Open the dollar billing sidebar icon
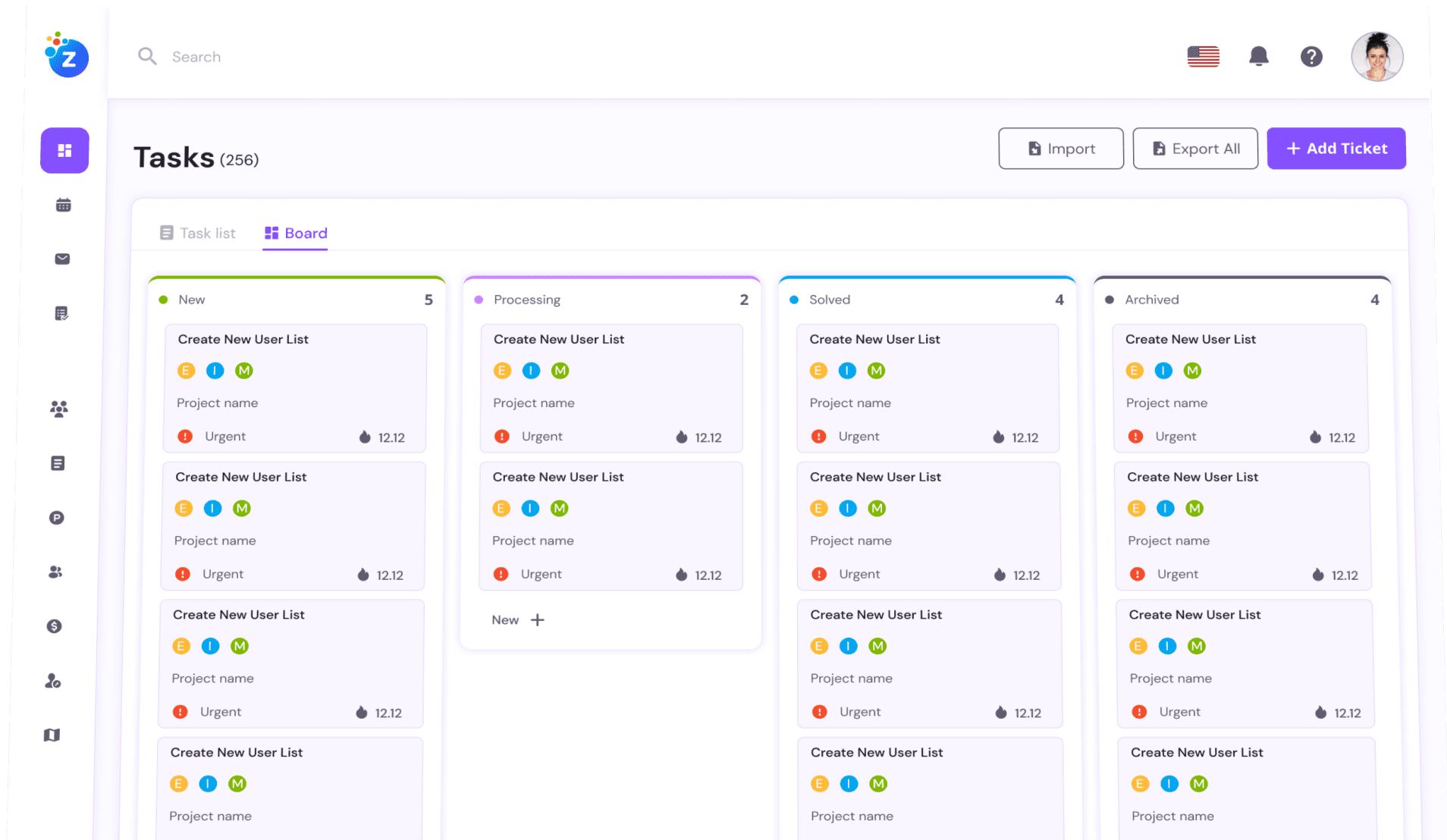 (55, 626)
